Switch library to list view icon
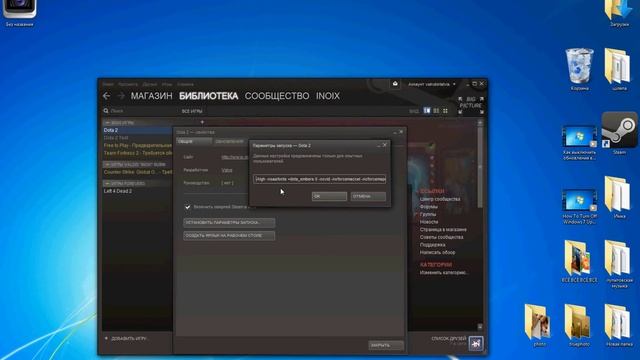The image size is (640, 360). (x=436, y=111)
